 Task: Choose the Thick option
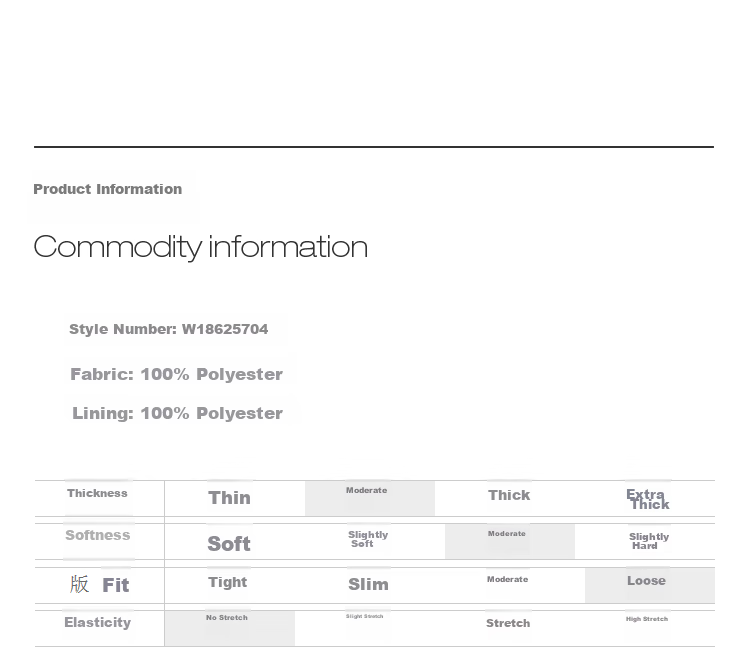point(509,495)
